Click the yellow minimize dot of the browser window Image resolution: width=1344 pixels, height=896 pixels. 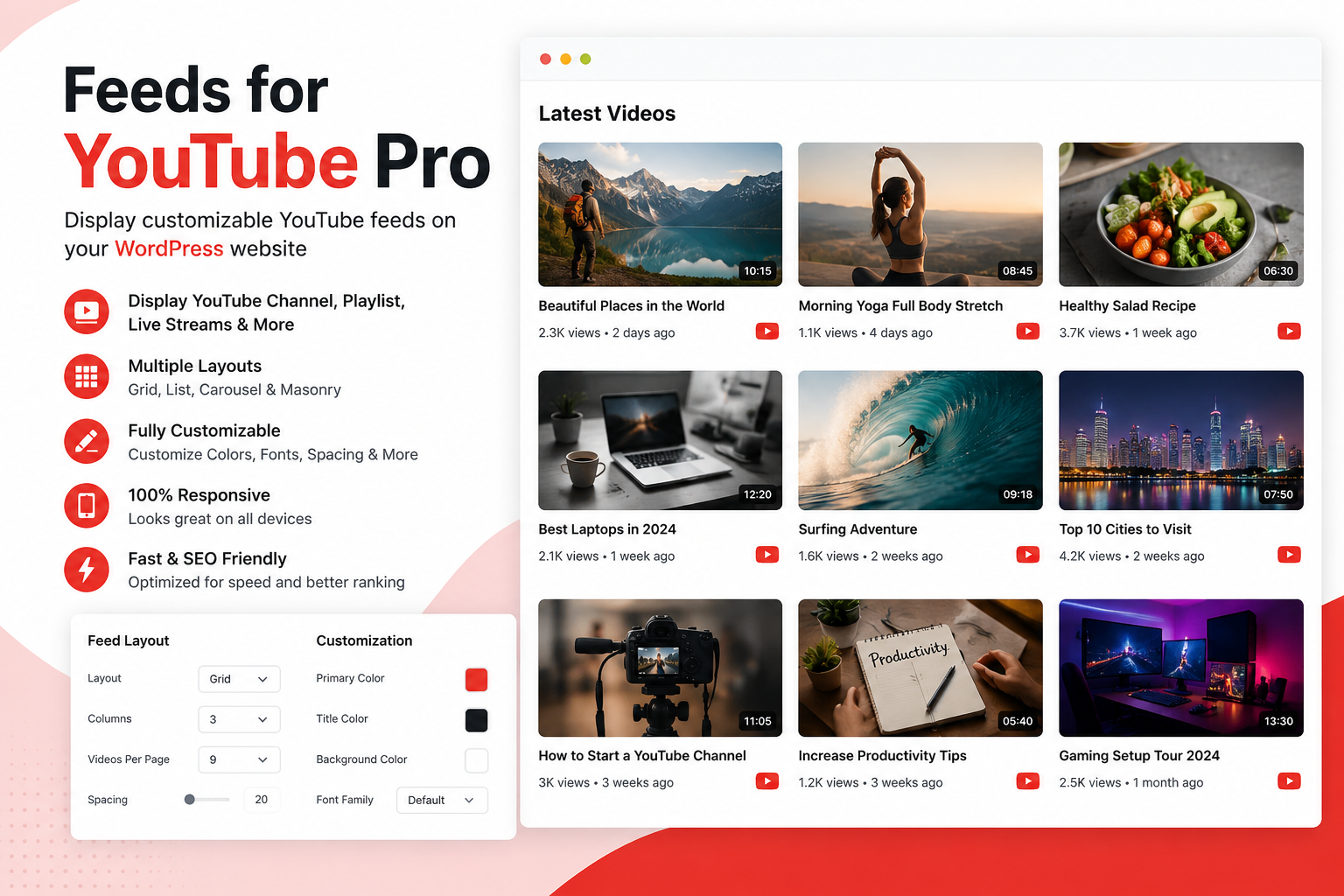565,59
